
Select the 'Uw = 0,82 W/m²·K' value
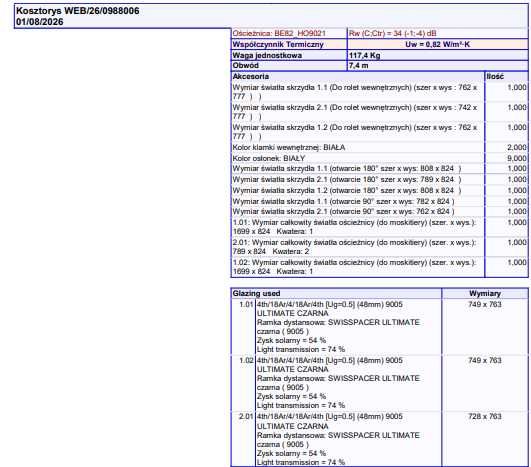point(438,44)
